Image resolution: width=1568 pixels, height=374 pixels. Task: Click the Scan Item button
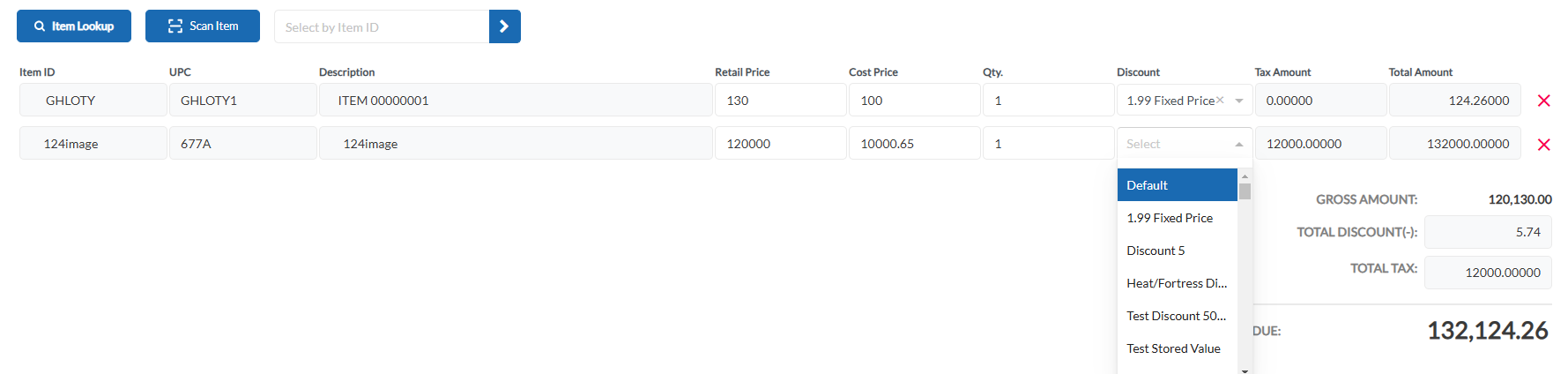pos(203,26)
